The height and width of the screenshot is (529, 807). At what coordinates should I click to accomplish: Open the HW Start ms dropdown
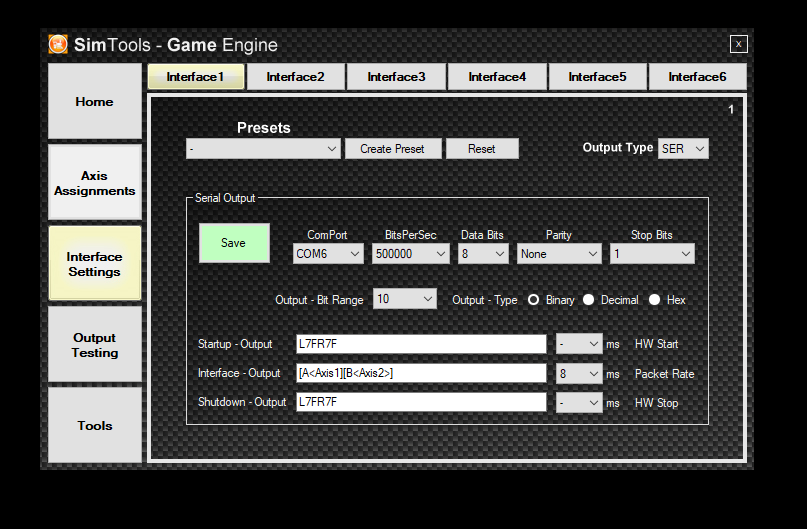point(579,344)
